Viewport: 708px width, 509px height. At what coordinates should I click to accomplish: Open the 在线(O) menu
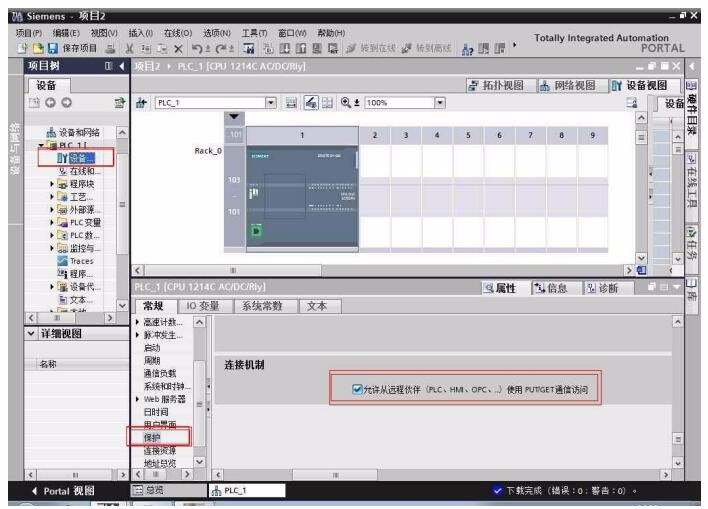178,33
